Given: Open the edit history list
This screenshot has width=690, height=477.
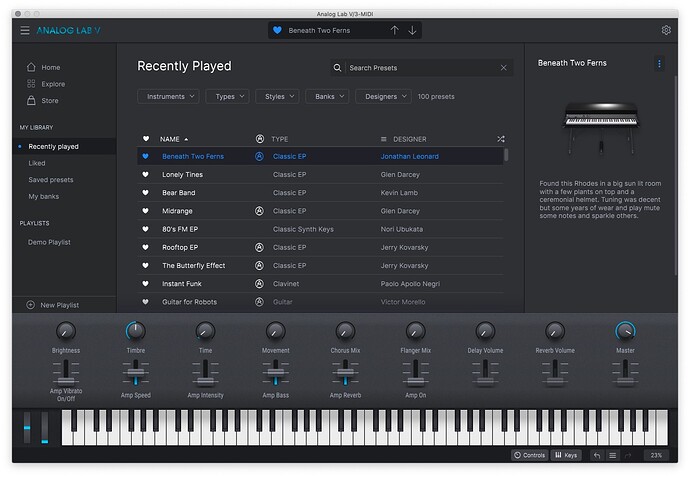Looking at the screenshot, I should point(612,455).
